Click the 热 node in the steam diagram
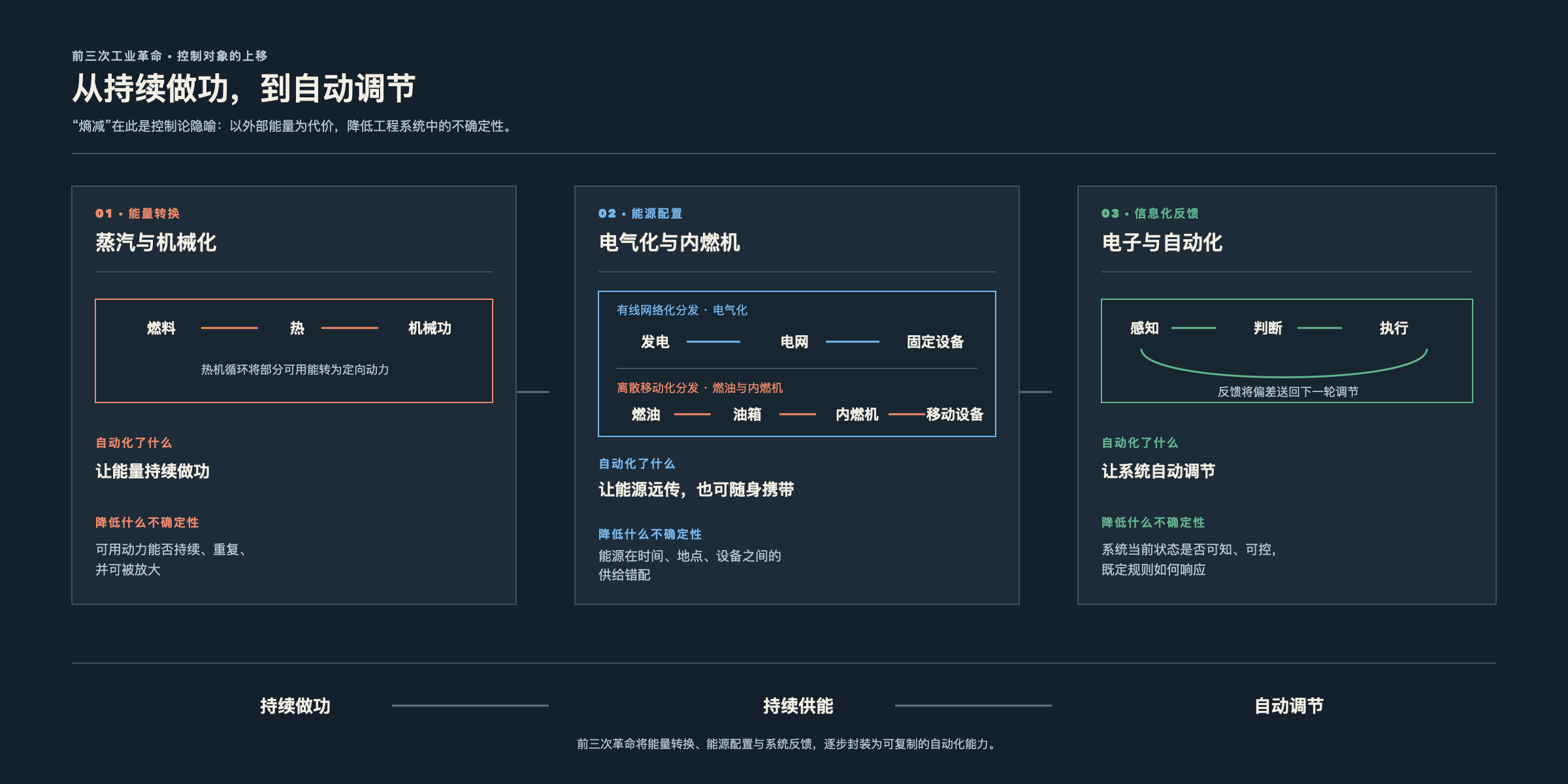This screenshot has width=1568, height=784. (x=297, y=328)
